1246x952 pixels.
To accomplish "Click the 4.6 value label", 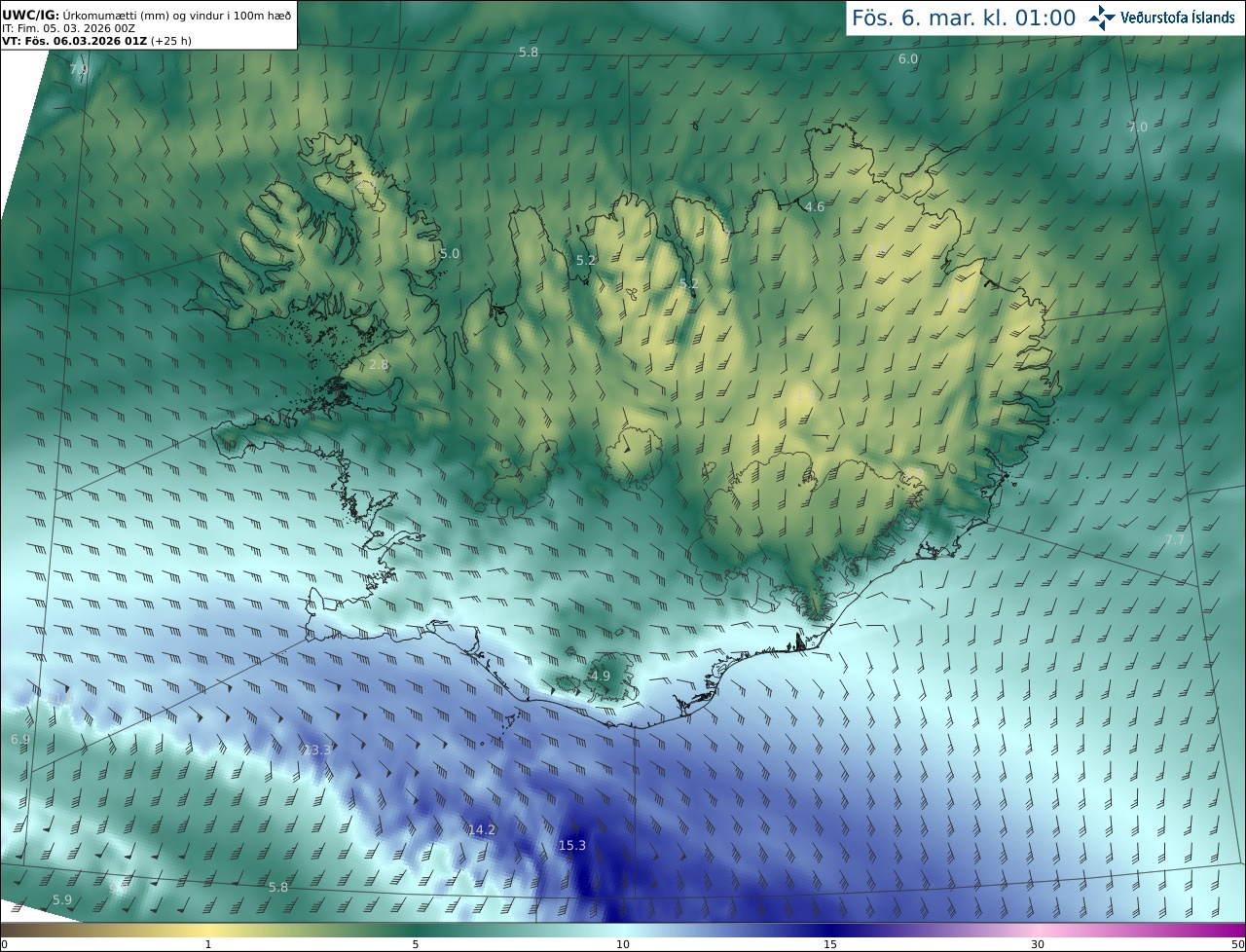I will pyautogui.click(x=815, y=206).
